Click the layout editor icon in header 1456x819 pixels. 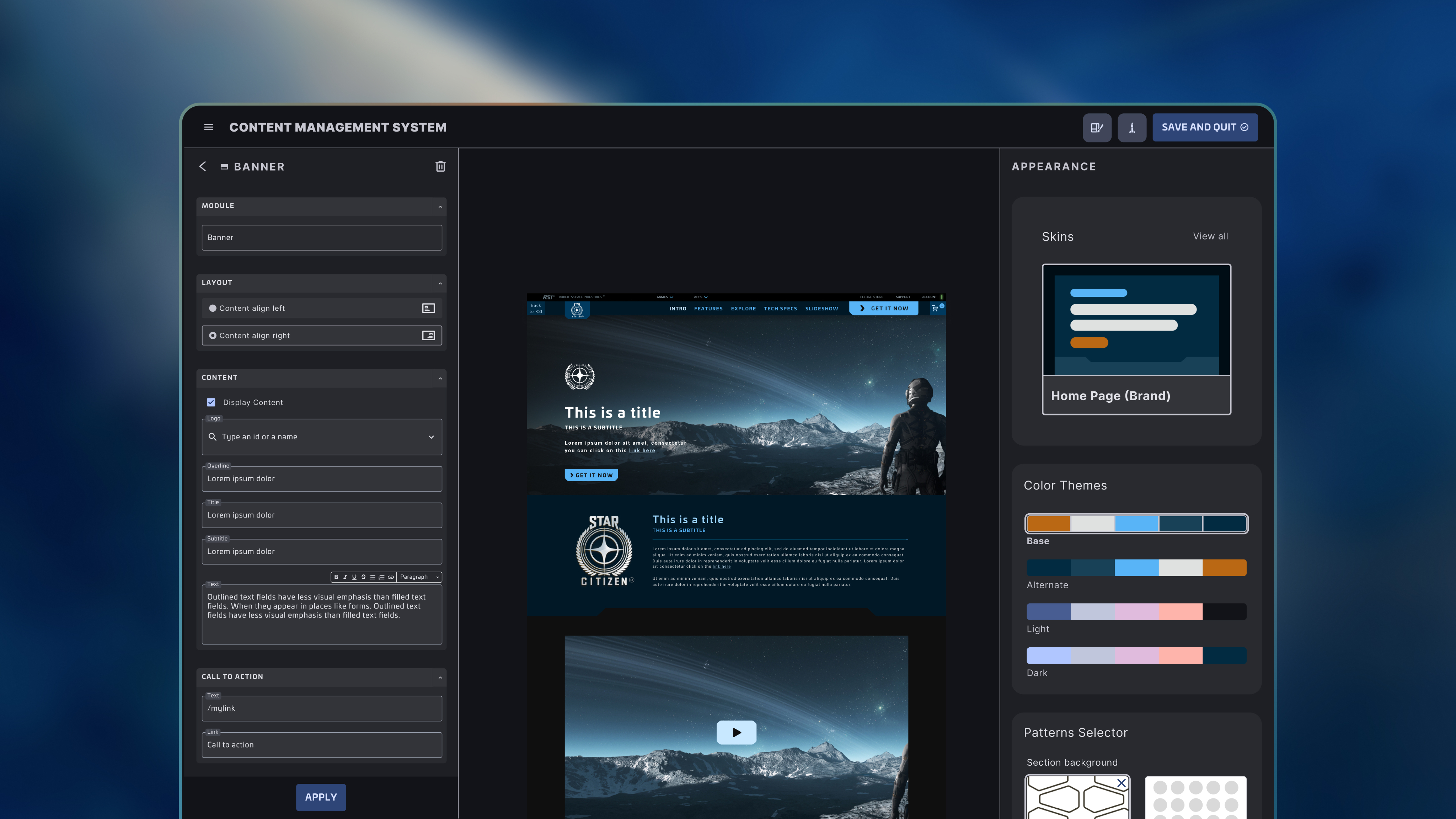click(1097, 128)
